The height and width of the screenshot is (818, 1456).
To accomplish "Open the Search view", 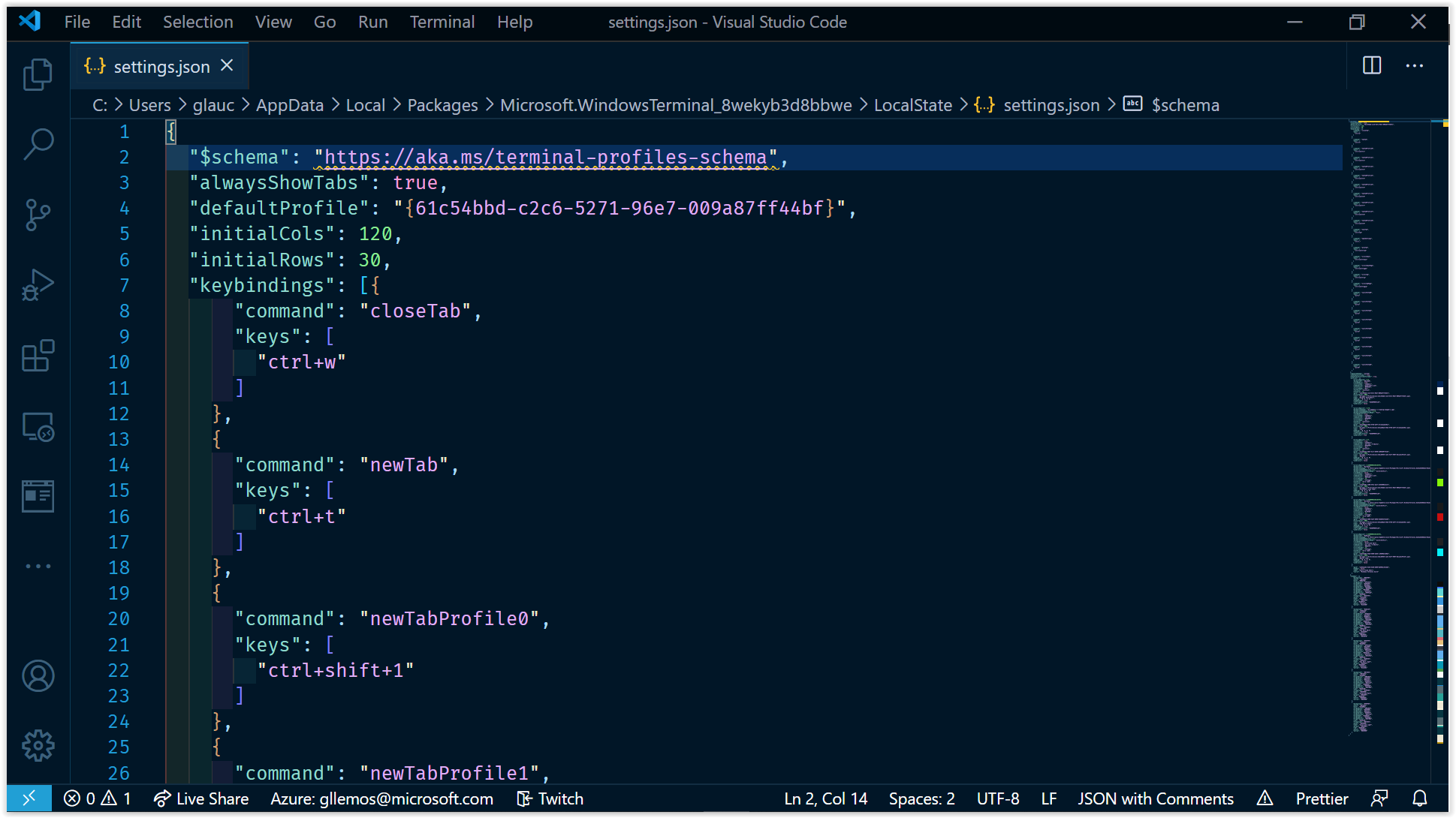I will coord(38,144).
